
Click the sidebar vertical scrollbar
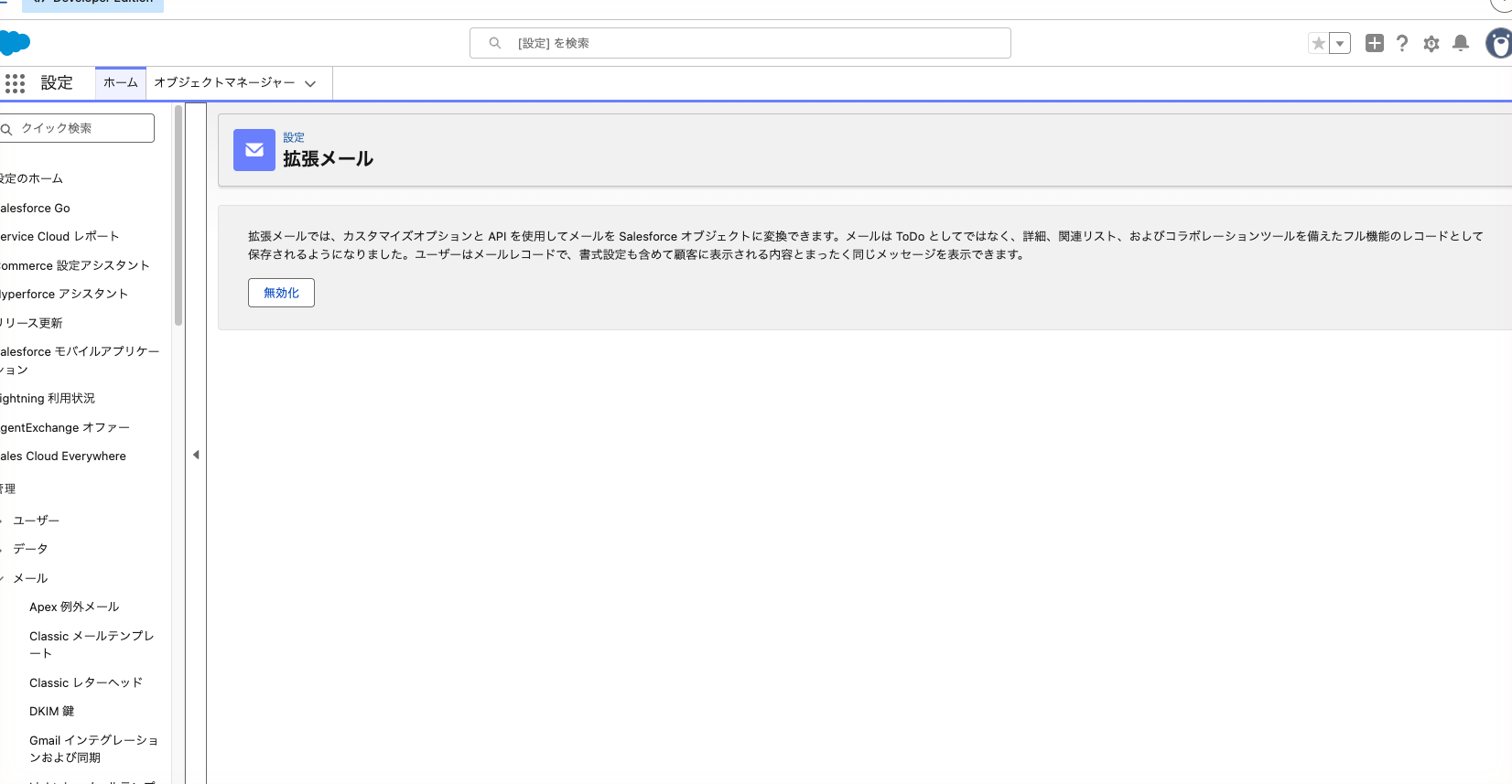pos(178,215)
